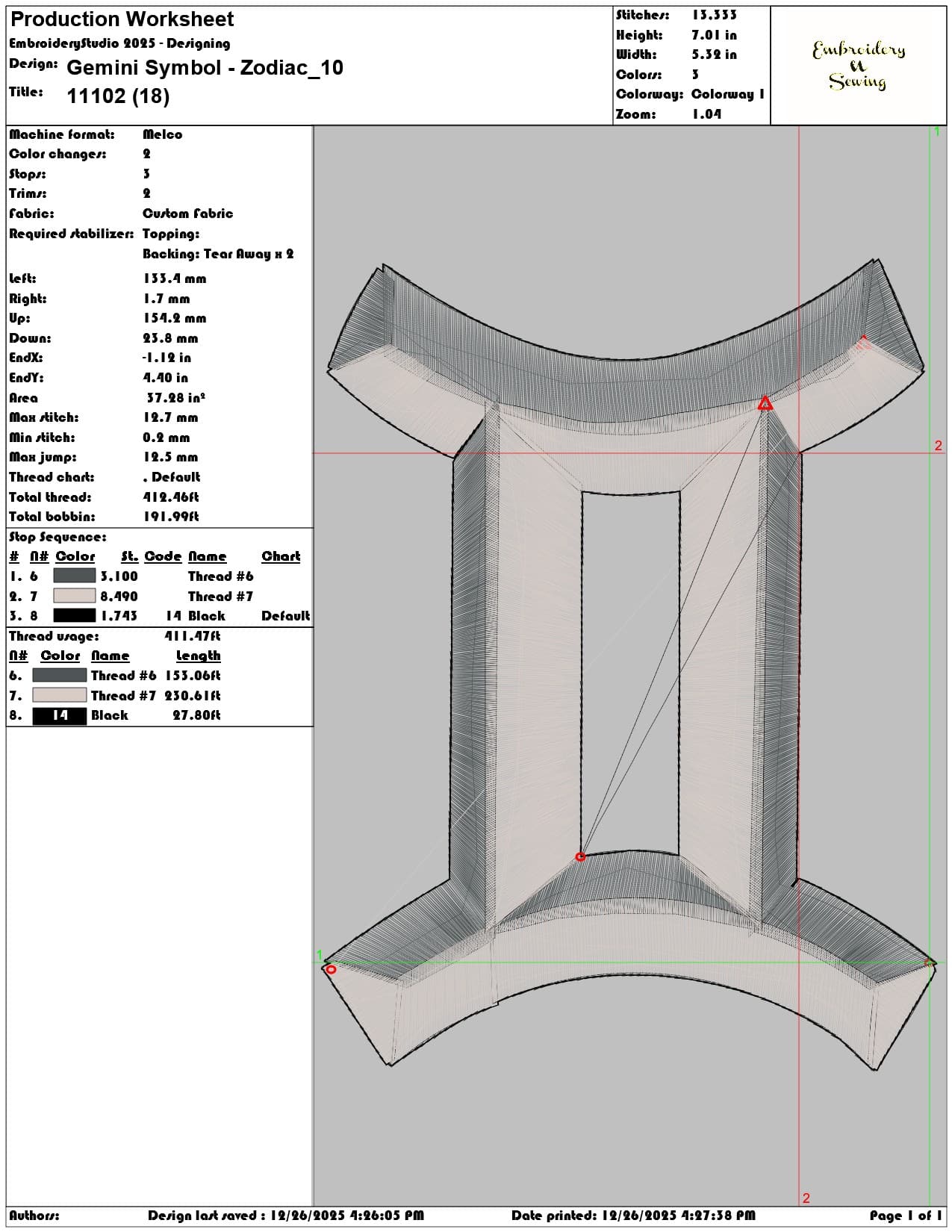Screen dimensions: 952x1232
Task: Click the Page 1 of 1 footer text
Action: (906, 1216)
